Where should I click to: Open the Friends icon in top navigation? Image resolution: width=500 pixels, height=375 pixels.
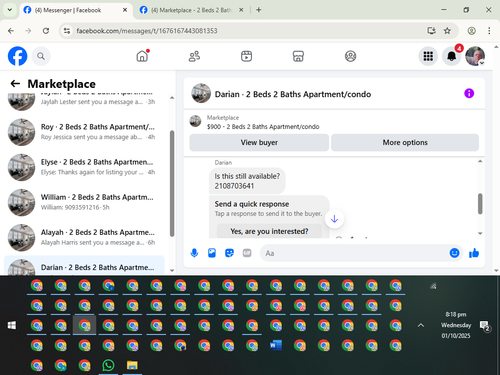pyautogui.click(x=194, y=56)
